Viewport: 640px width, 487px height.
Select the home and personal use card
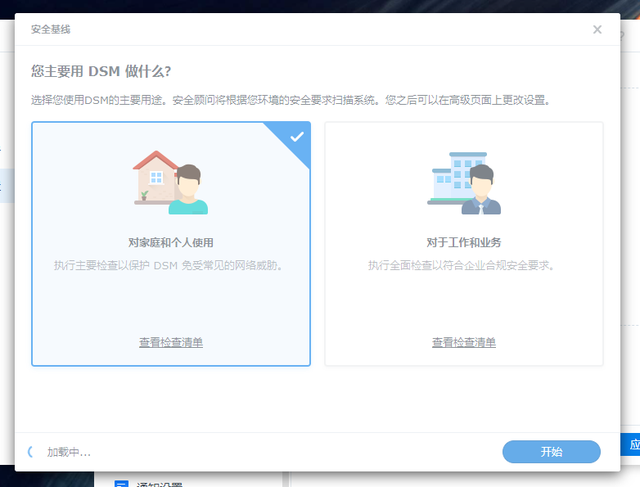click(x=171, y=244)
